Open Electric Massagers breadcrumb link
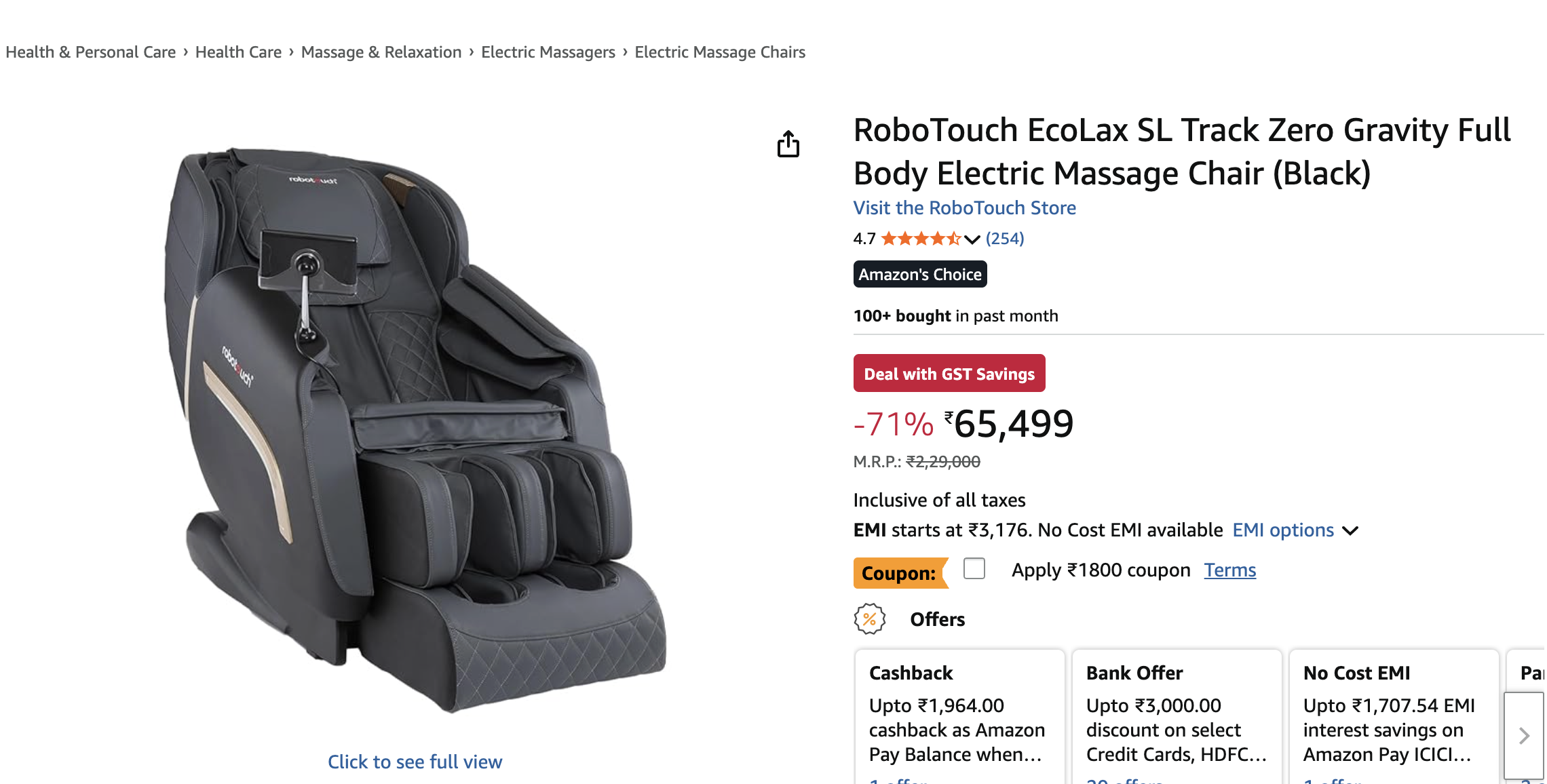The width and height of the screenshot is (1547, 784). click(548, 52)
